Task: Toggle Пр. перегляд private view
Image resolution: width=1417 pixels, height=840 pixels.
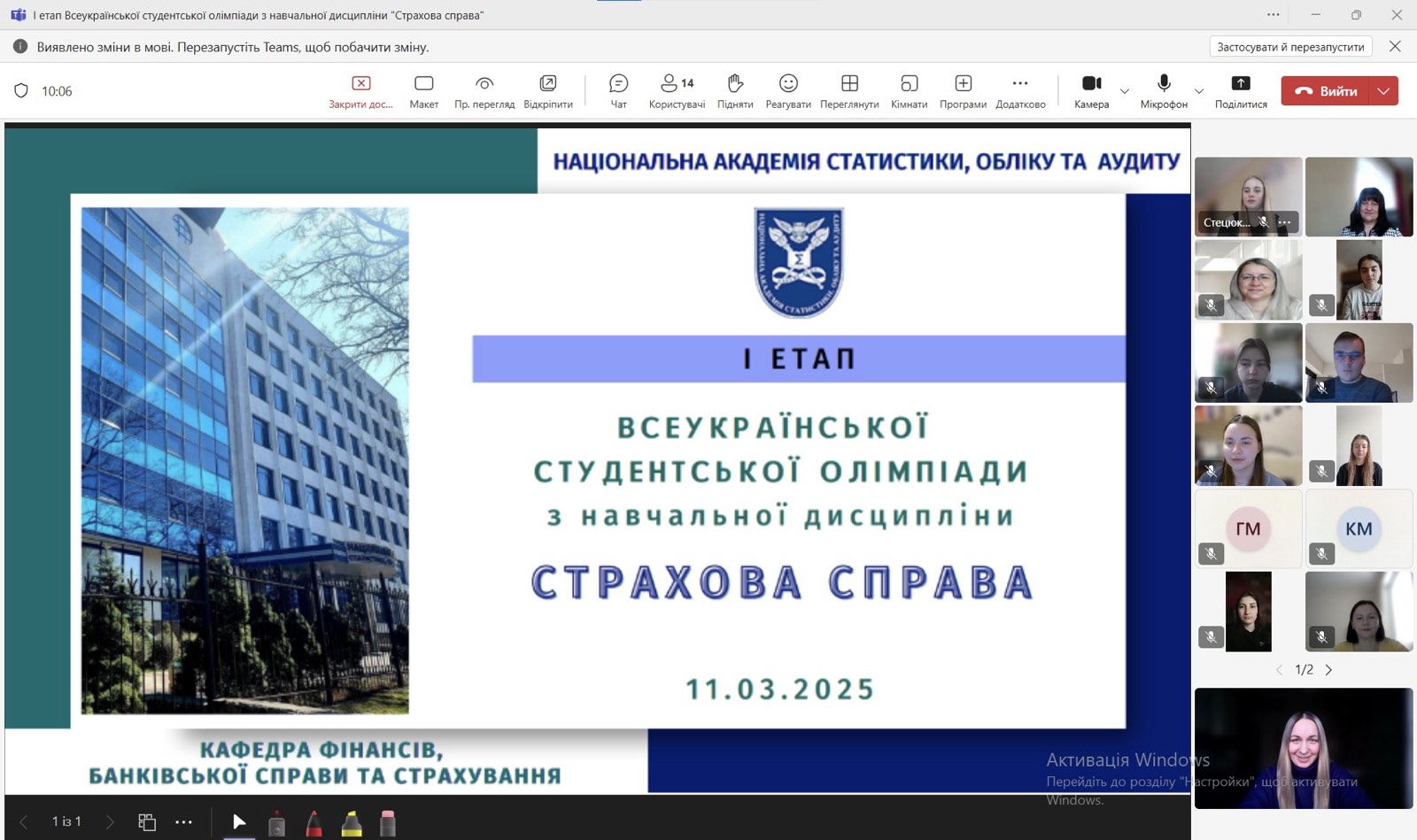Action: (484, 91)
